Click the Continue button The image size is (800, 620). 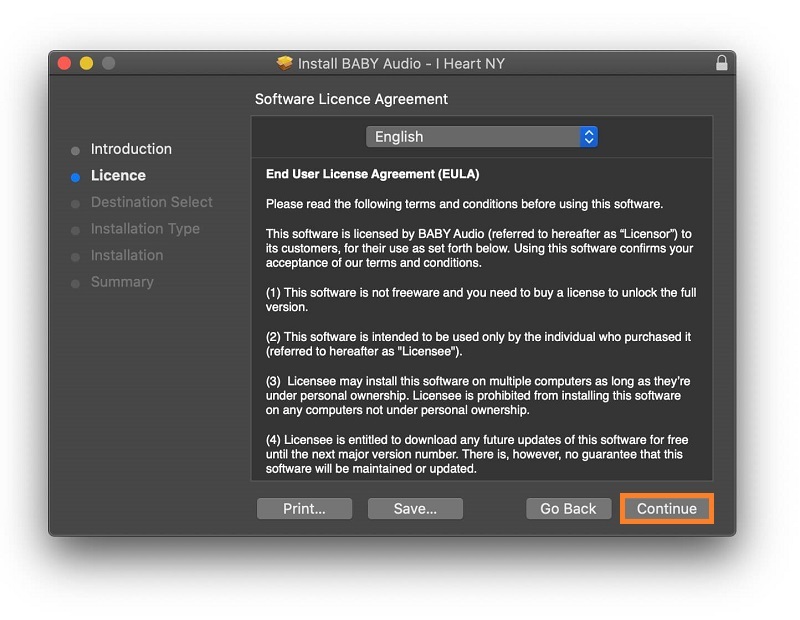(666, 509)
